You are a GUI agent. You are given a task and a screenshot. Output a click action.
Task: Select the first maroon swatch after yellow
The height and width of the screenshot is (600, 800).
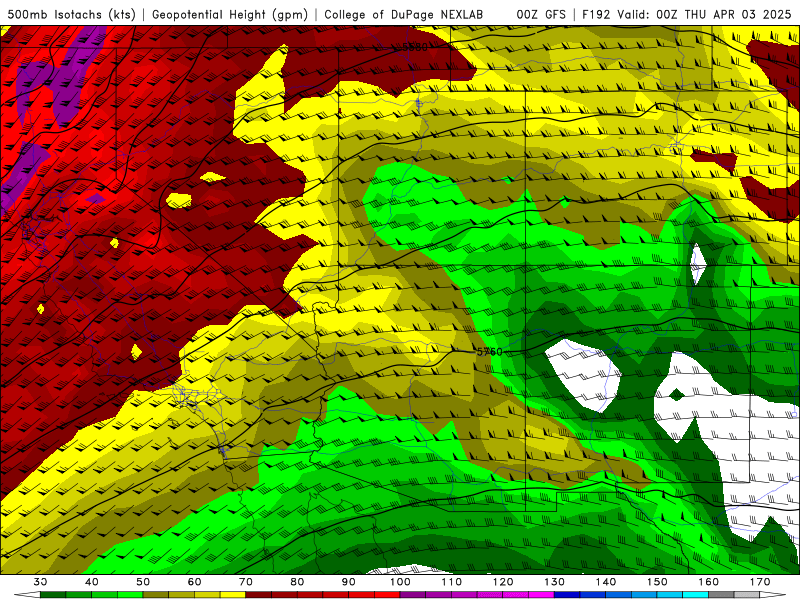(258, 595)
